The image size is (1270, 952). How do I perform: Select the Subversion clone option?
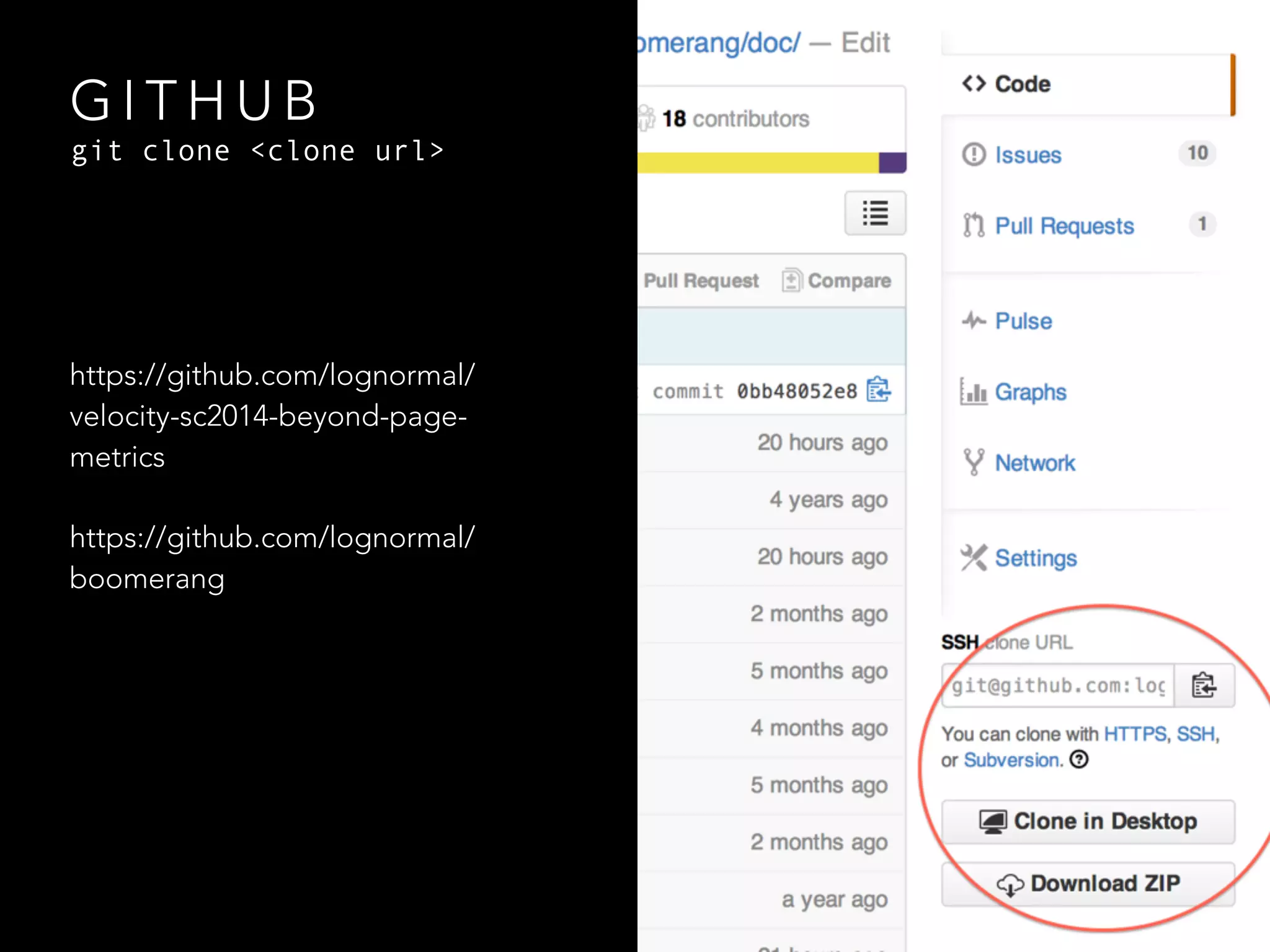[1011, 760]
